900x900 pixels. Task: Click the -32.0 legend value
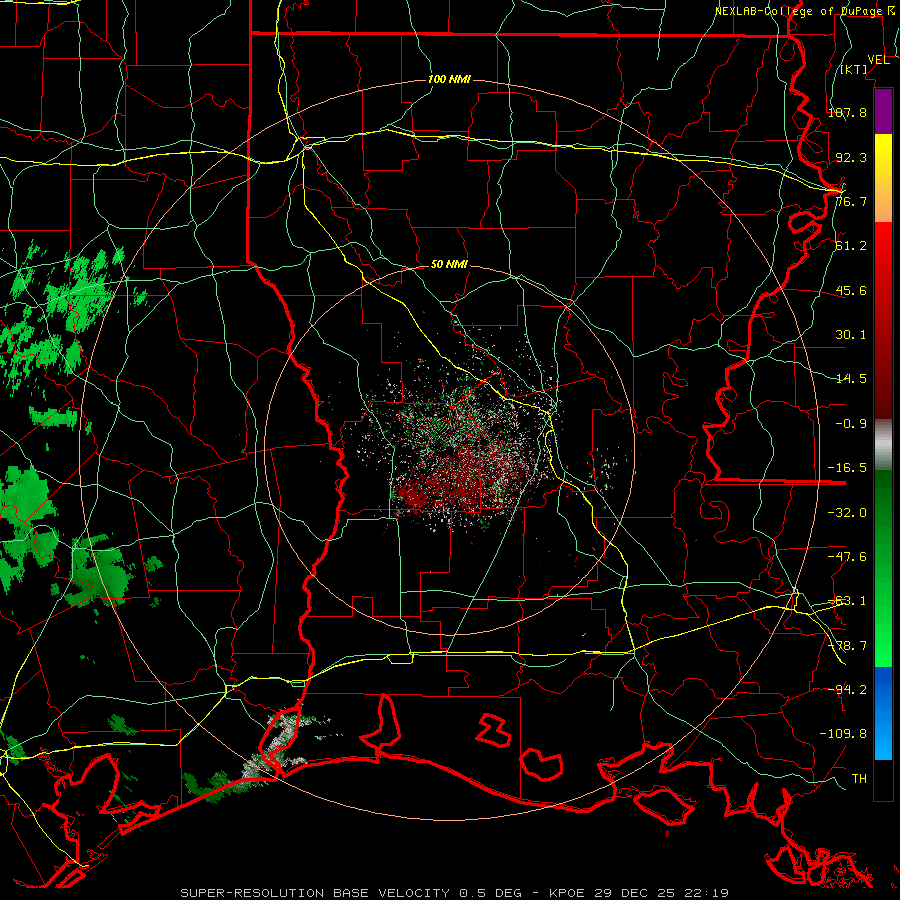click(x=847, y=513)
